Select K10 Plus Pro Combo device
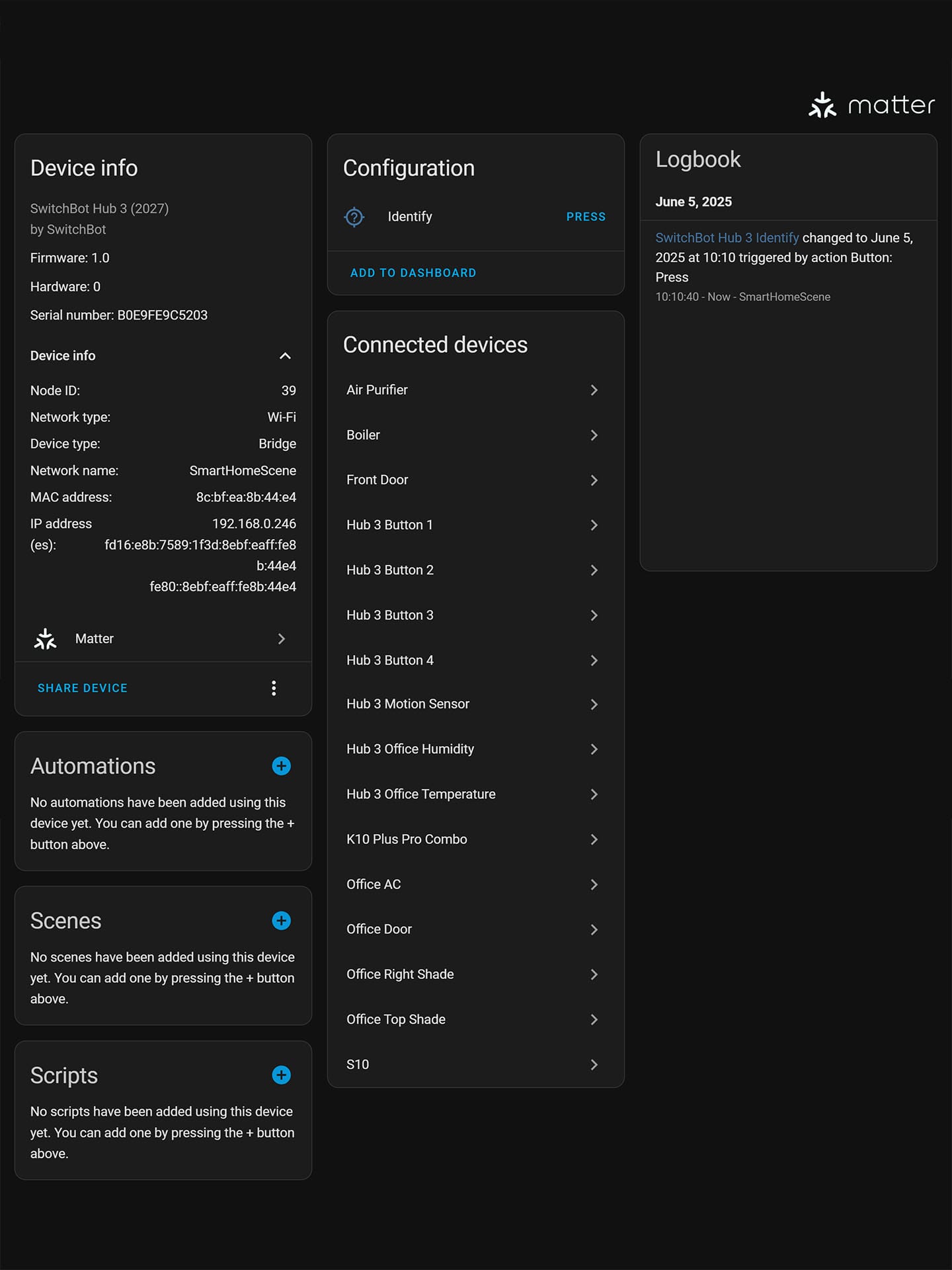 point(476,839)
